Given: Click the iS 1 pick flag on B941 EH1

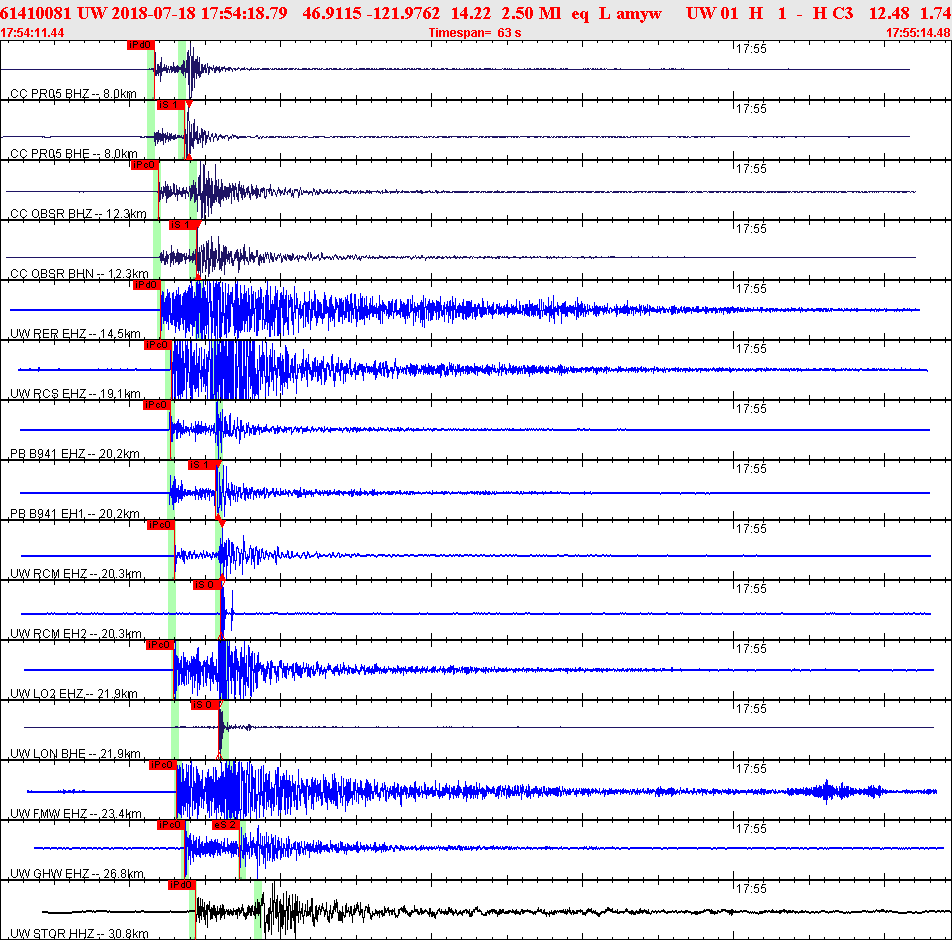Looking at the screenshot, I should point(202,465).
